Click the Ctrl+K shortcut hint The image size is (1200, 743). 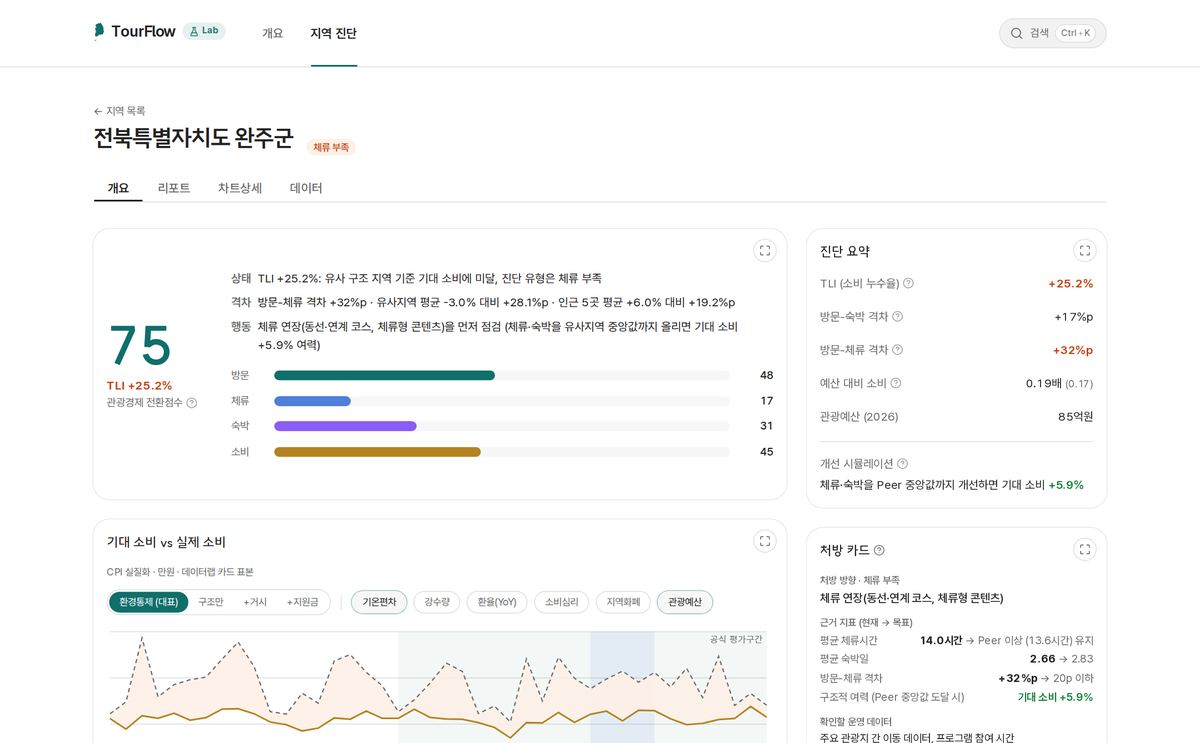tap(1076, 33)
